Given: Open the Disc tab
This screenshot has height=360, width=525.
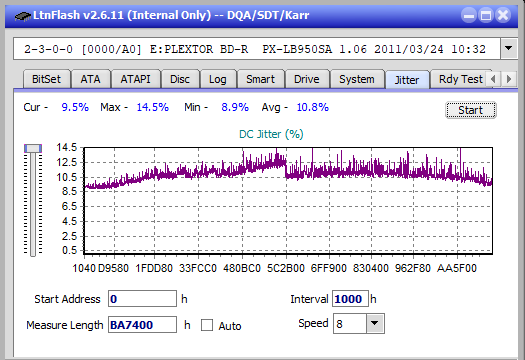Looking at the screenshot, I should (180, 79).
